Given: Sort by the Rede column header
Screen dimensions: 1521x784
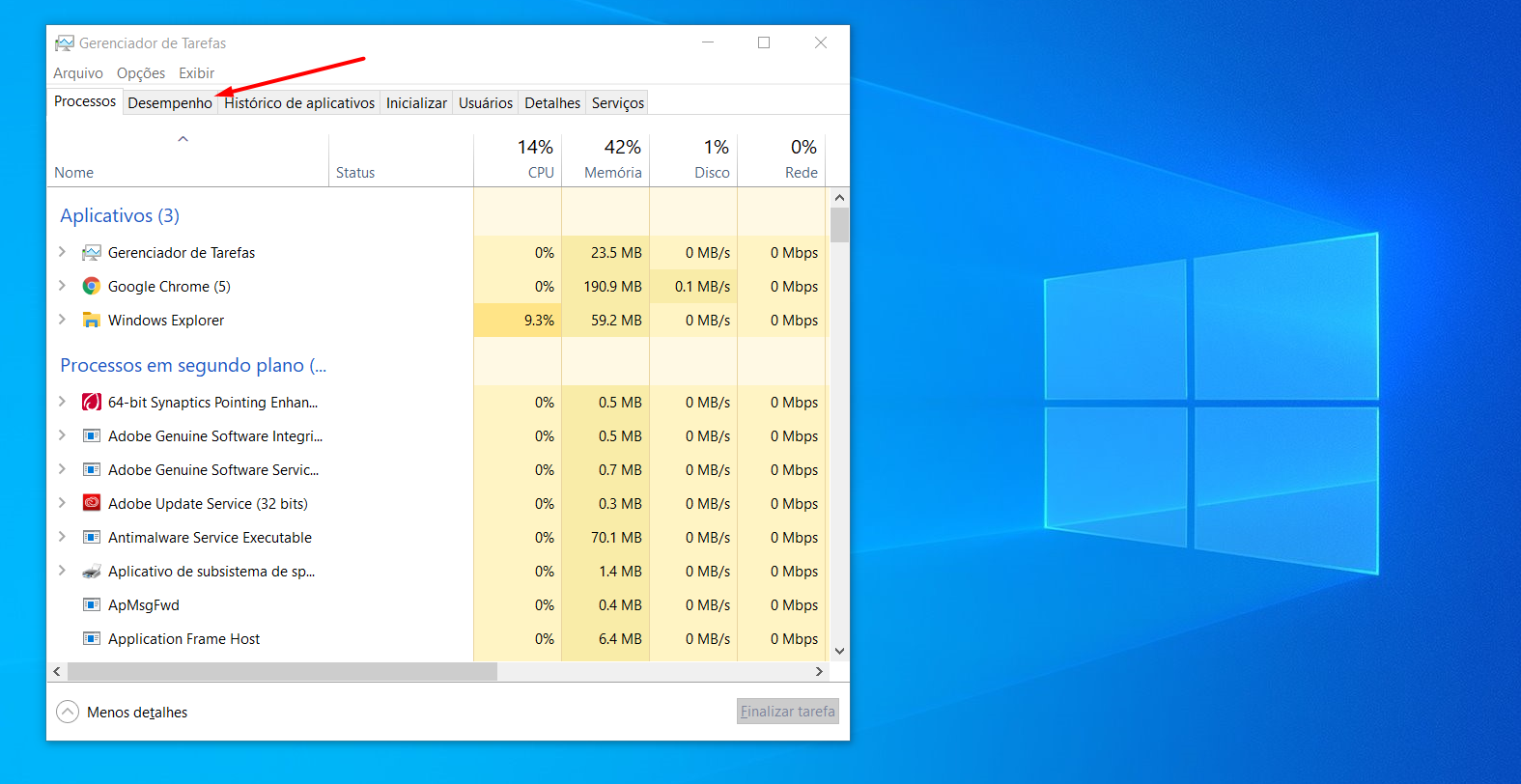Looking at the screenshot, I should coord(781,160).
